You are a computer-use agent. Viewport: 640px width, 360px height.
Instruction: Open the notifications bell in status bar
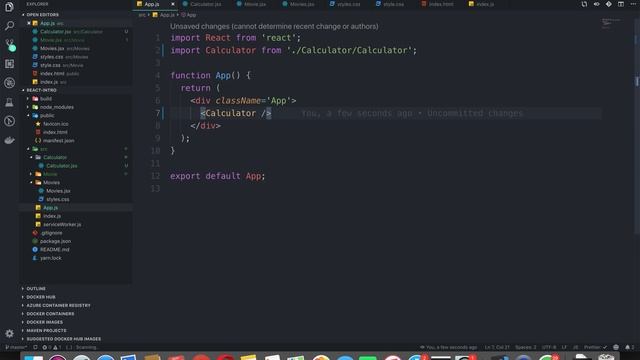(629, 347)
